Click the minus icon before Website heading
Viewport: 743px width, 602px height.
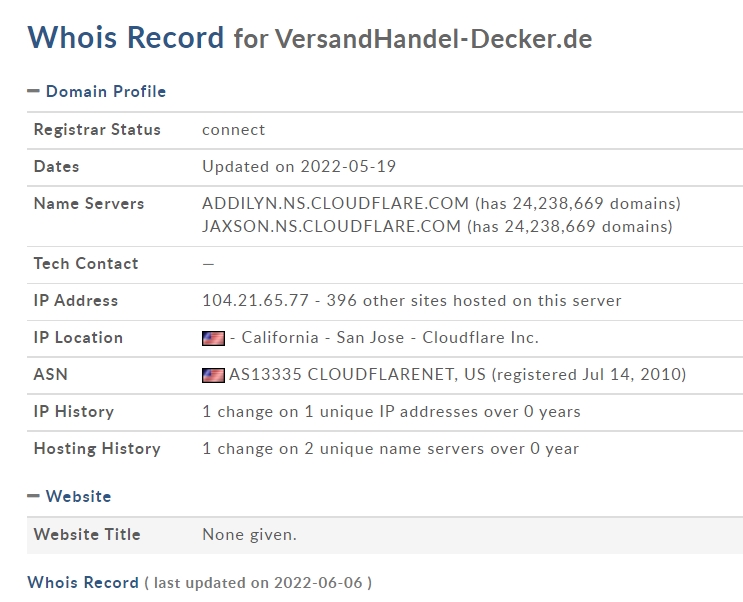point(33,496)
